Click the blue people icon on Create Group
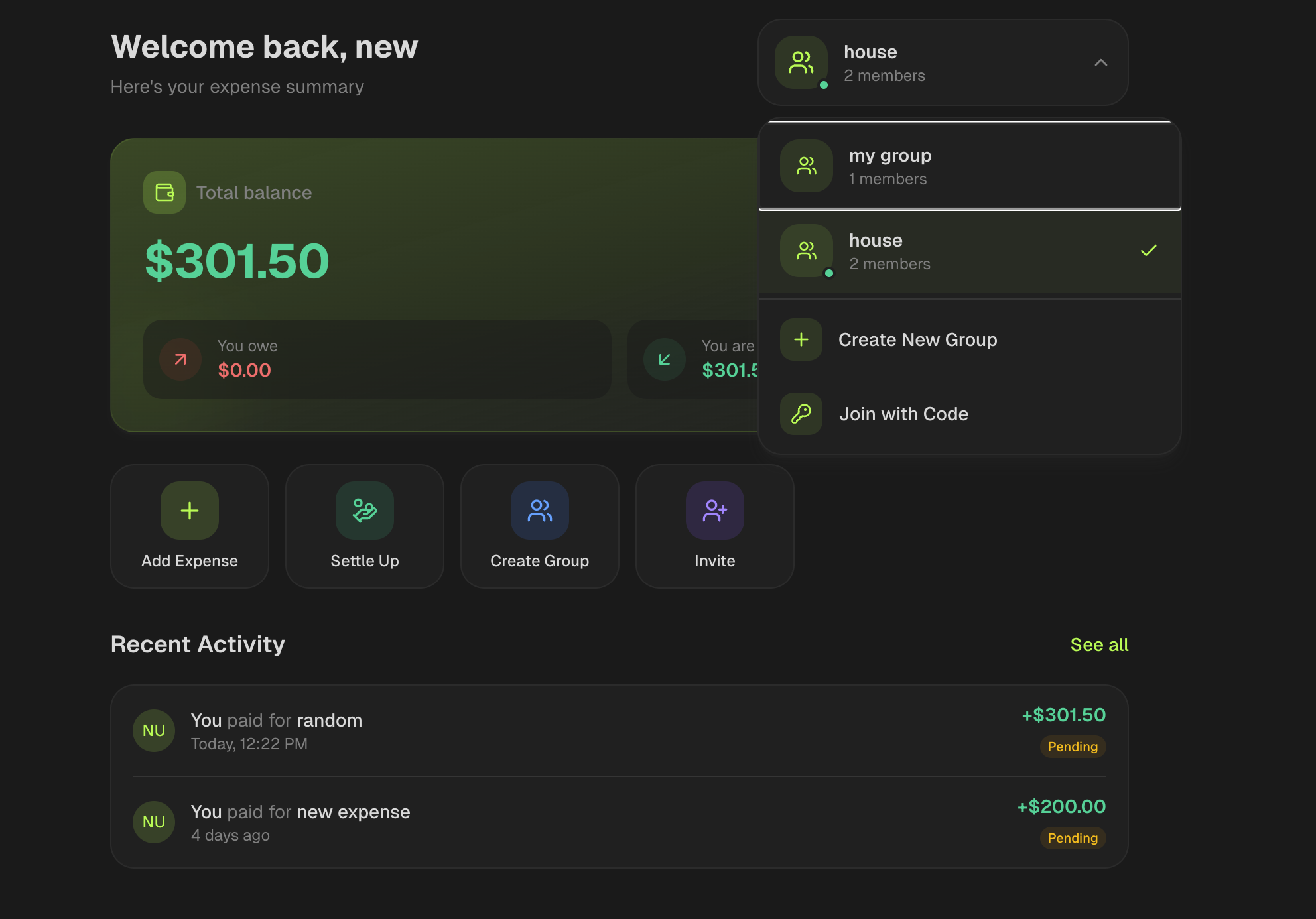 [540, 511]
